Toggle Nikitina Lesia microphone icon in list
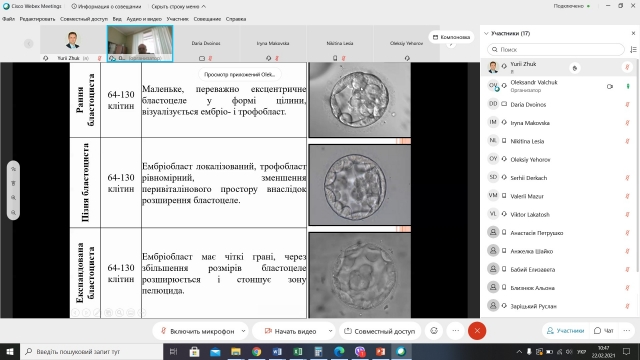This screenshot has height=360, width=640. point(627,141)
